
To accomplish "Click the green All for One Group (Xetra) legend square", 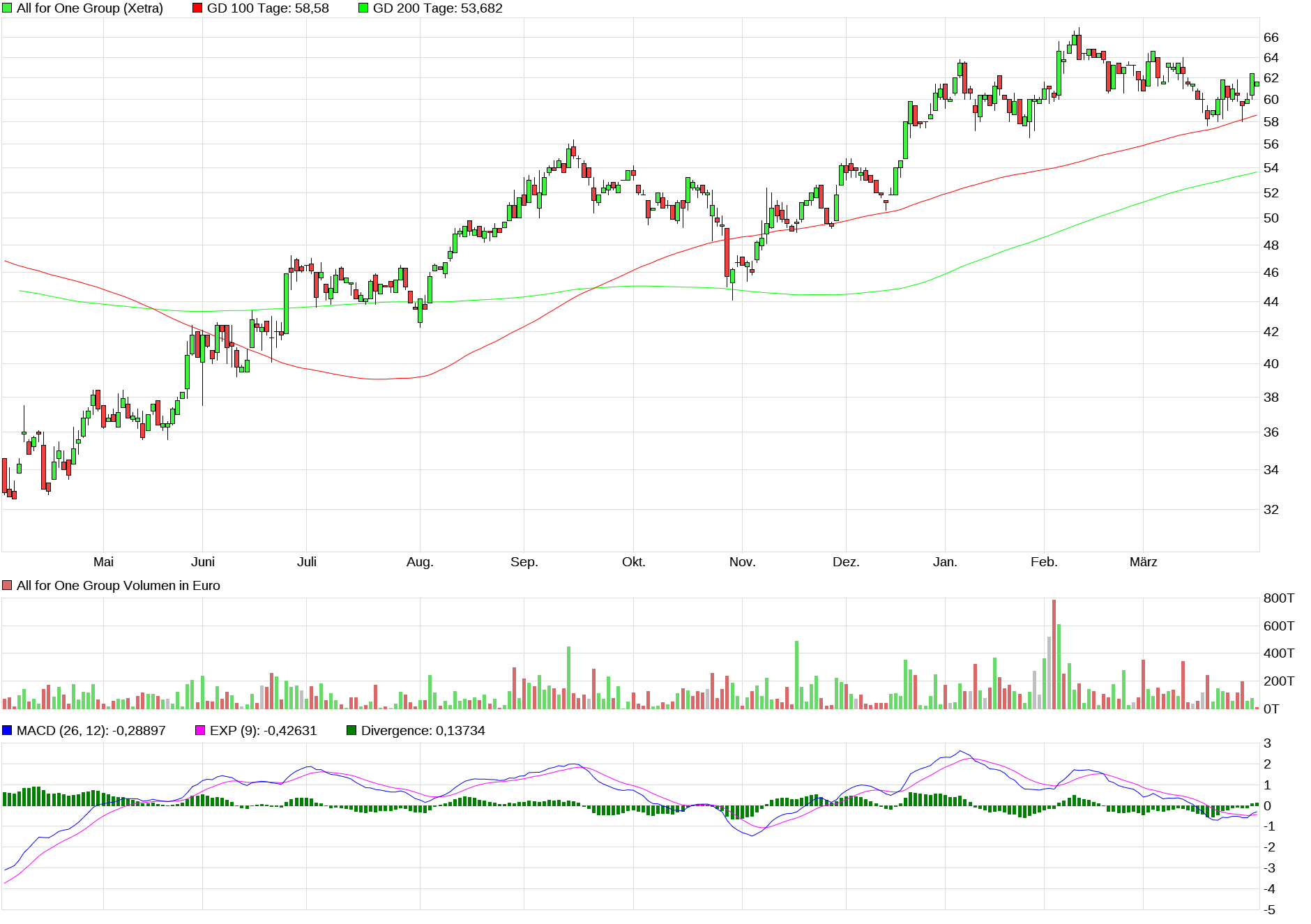I will coord(7,8).
